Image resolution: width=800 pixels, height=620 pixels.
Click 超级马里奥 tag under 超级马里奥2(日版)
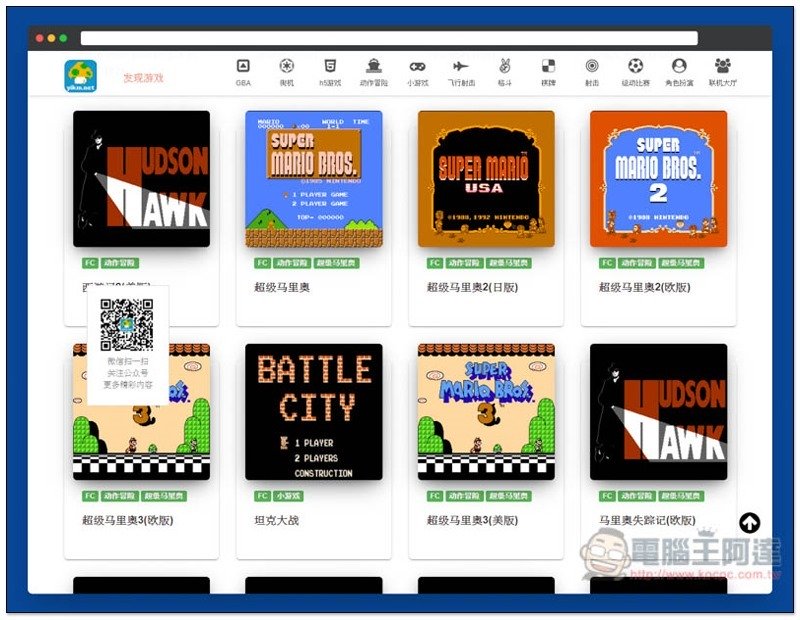(x=509, y=263)
